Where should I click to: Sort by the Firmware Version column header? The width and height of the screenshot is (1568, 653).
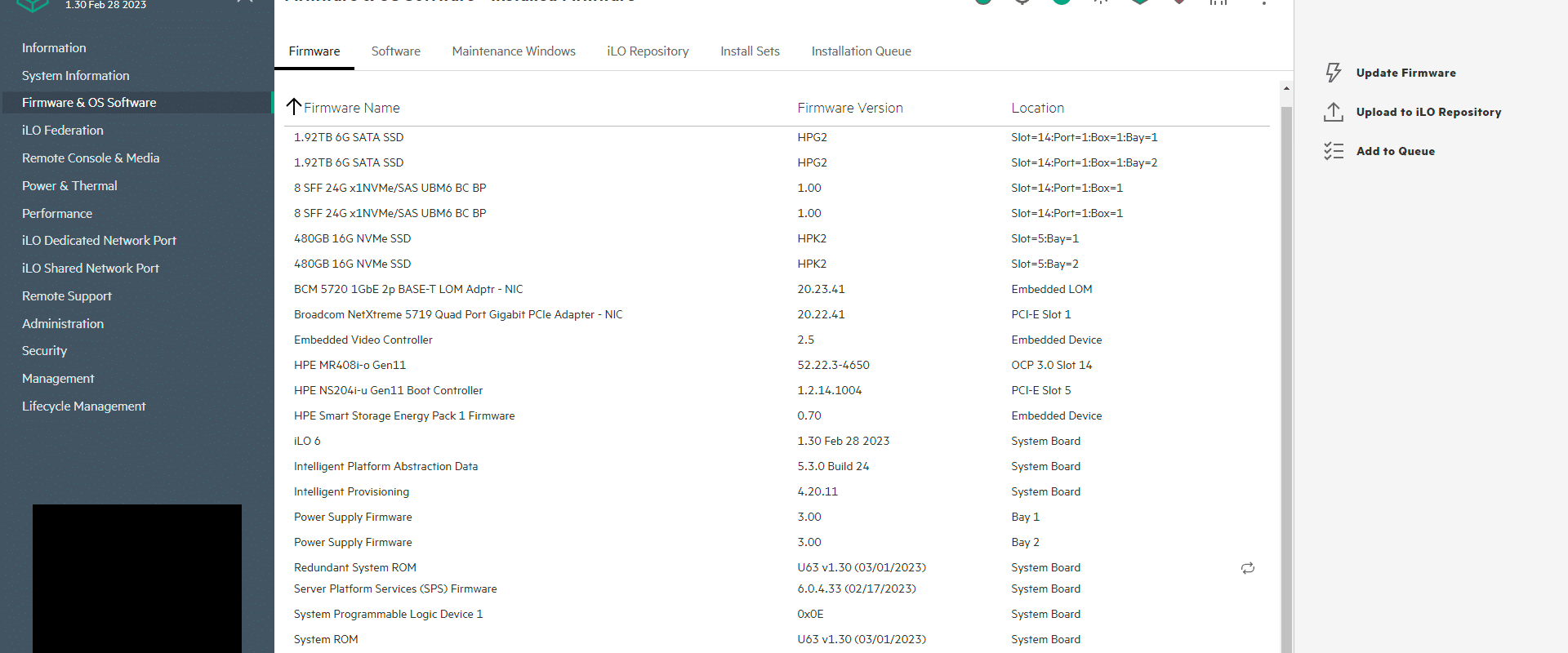(x=850, y=108)
